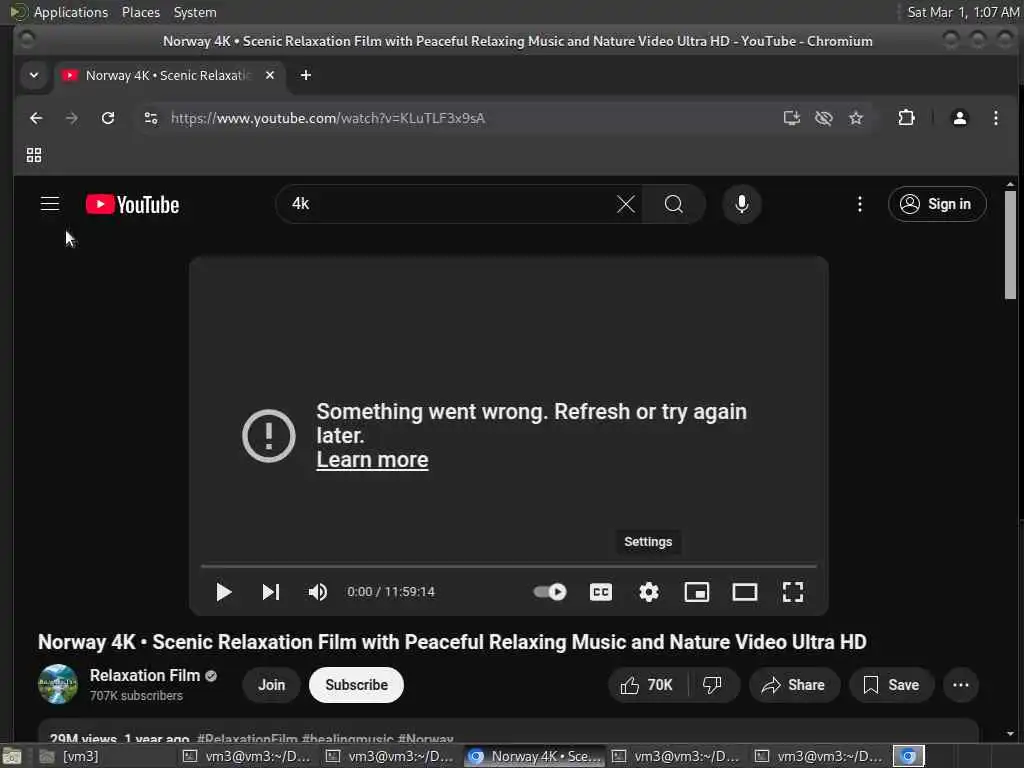Enable miniplayer mode
This screenshot has width=1024, height=768.
click(x=696, y=592)
